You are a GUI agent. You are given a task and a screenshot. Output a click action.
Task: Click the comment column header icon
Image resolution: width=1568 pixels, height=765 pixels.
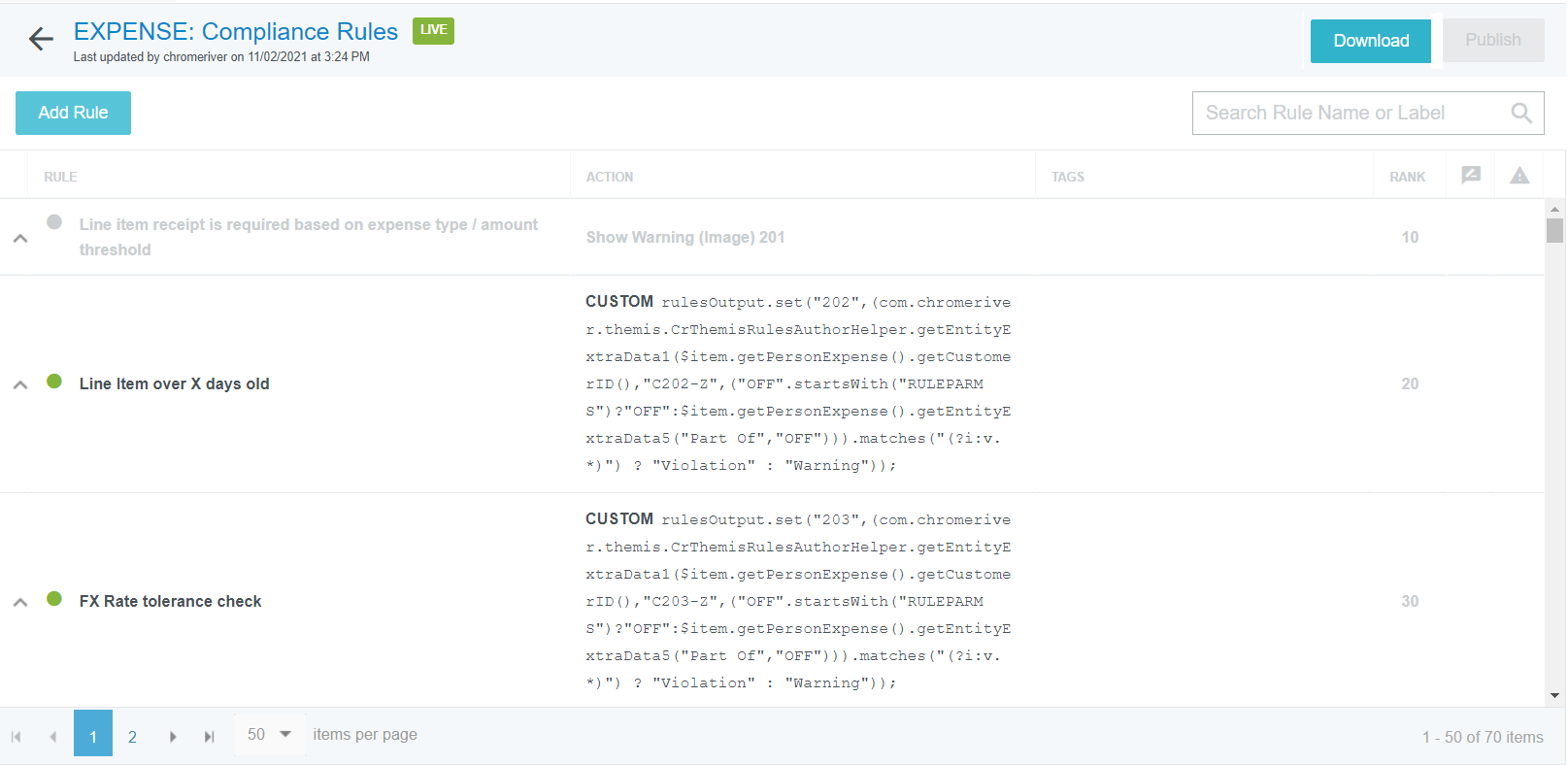[1471, 176]
